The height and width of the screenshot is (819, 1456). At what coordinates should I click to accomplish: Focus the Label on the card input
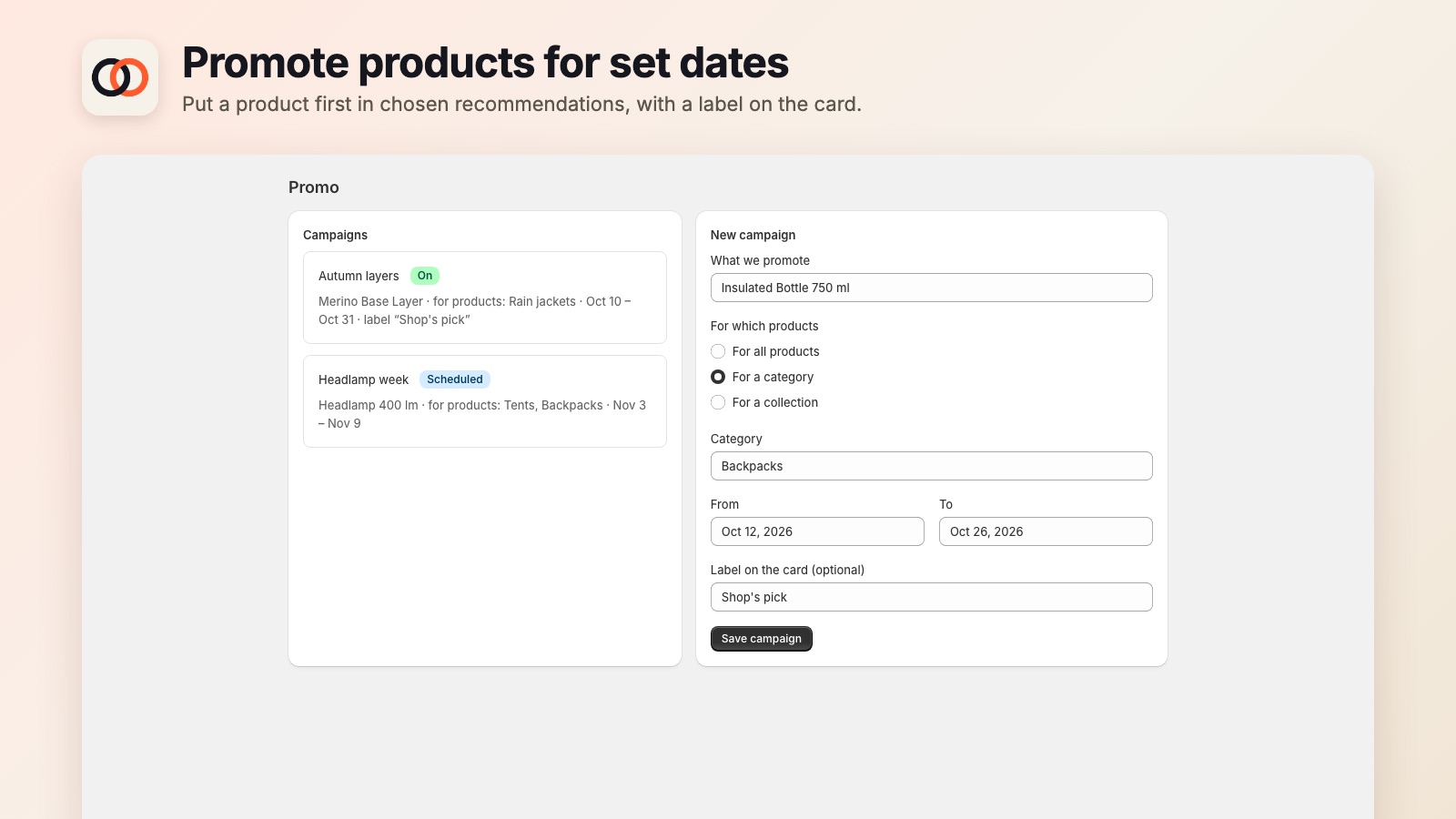coord(931,597)
